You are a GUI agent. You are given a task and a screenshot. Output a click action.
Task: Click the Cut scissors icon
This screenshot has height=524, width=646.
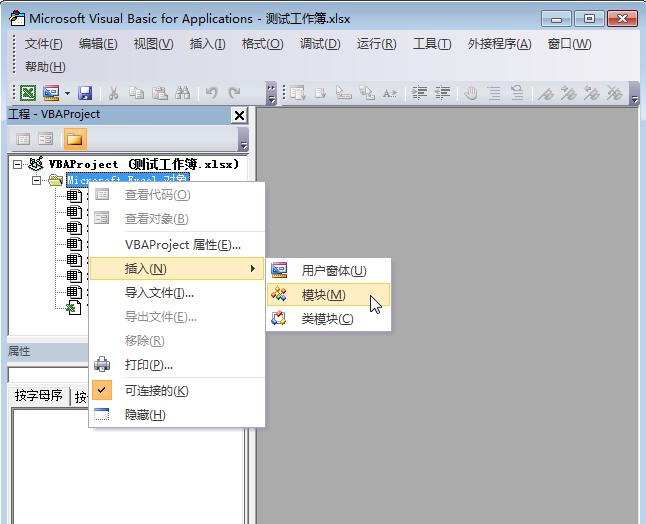tap(113, 93)
